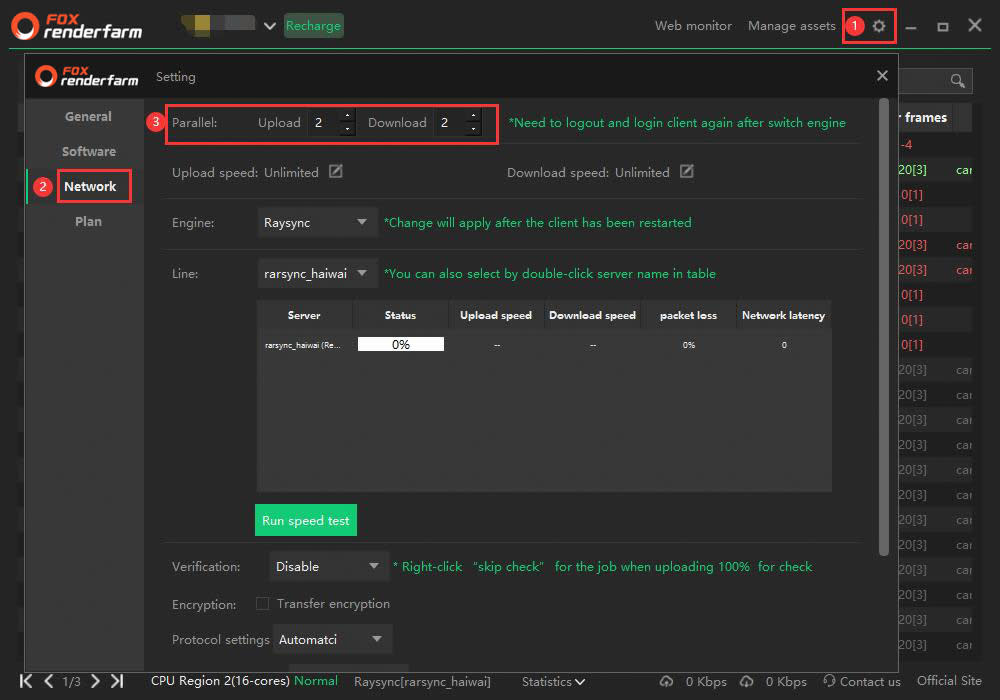
Task: Increase parallel Upload count
Action: [x=347, y=115]
